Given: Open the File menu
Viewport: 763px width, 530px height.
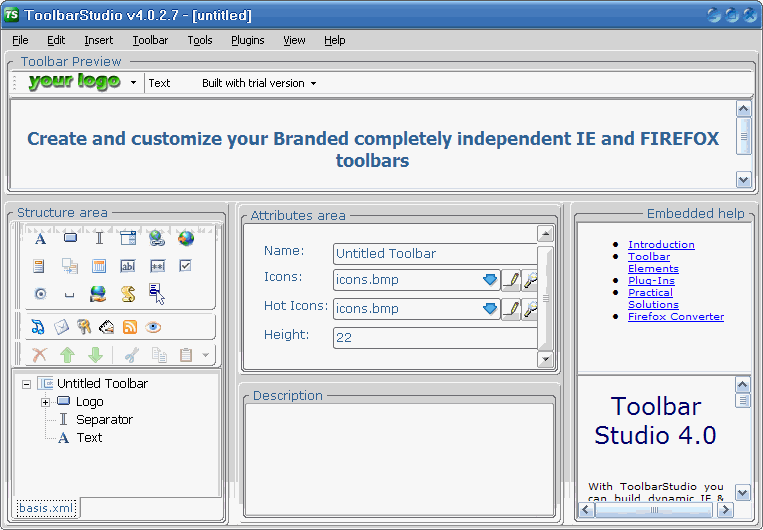Looking at the screenshot, I should pos(20,40).
